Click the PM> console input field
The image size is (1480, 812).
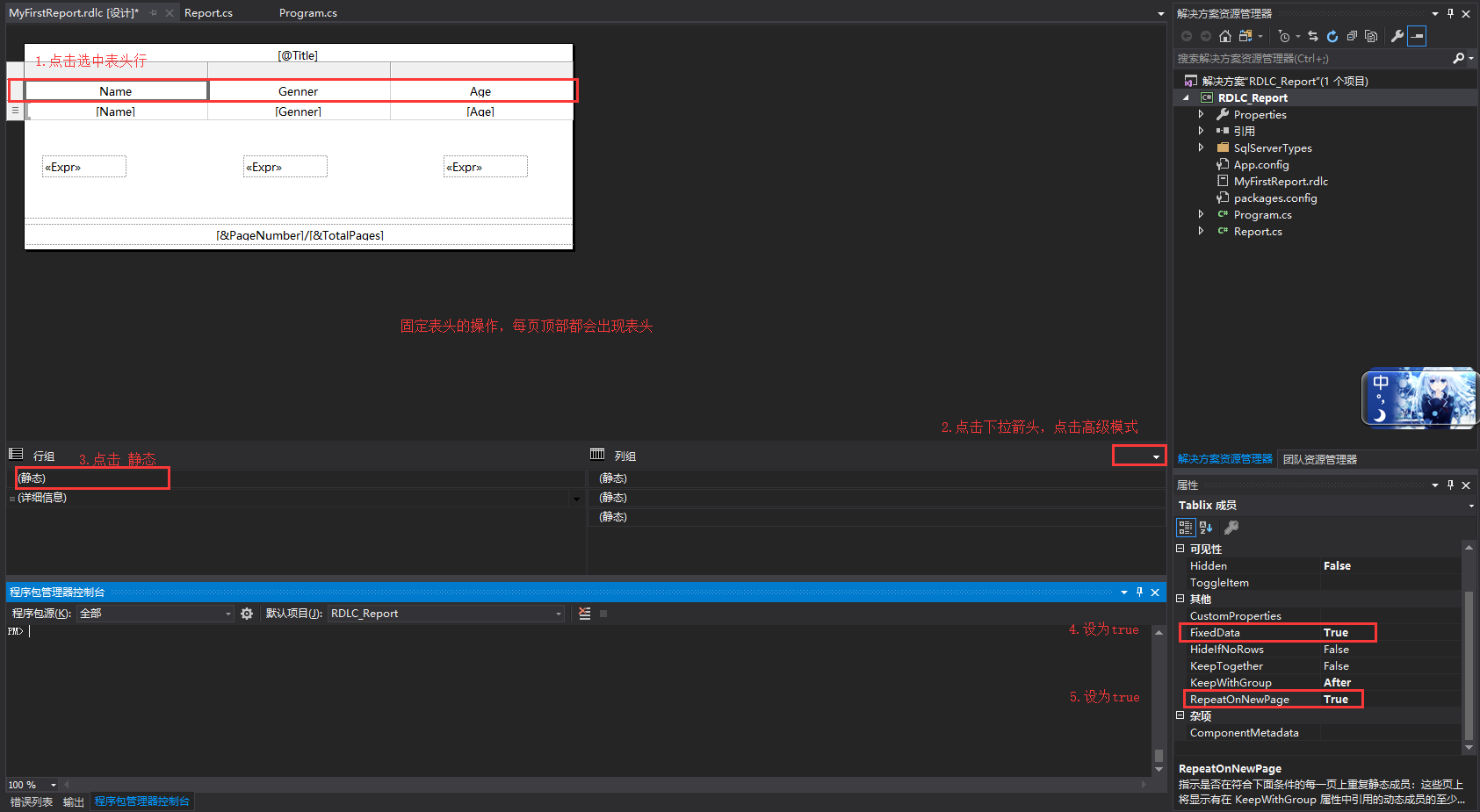(x=88, y=630)
